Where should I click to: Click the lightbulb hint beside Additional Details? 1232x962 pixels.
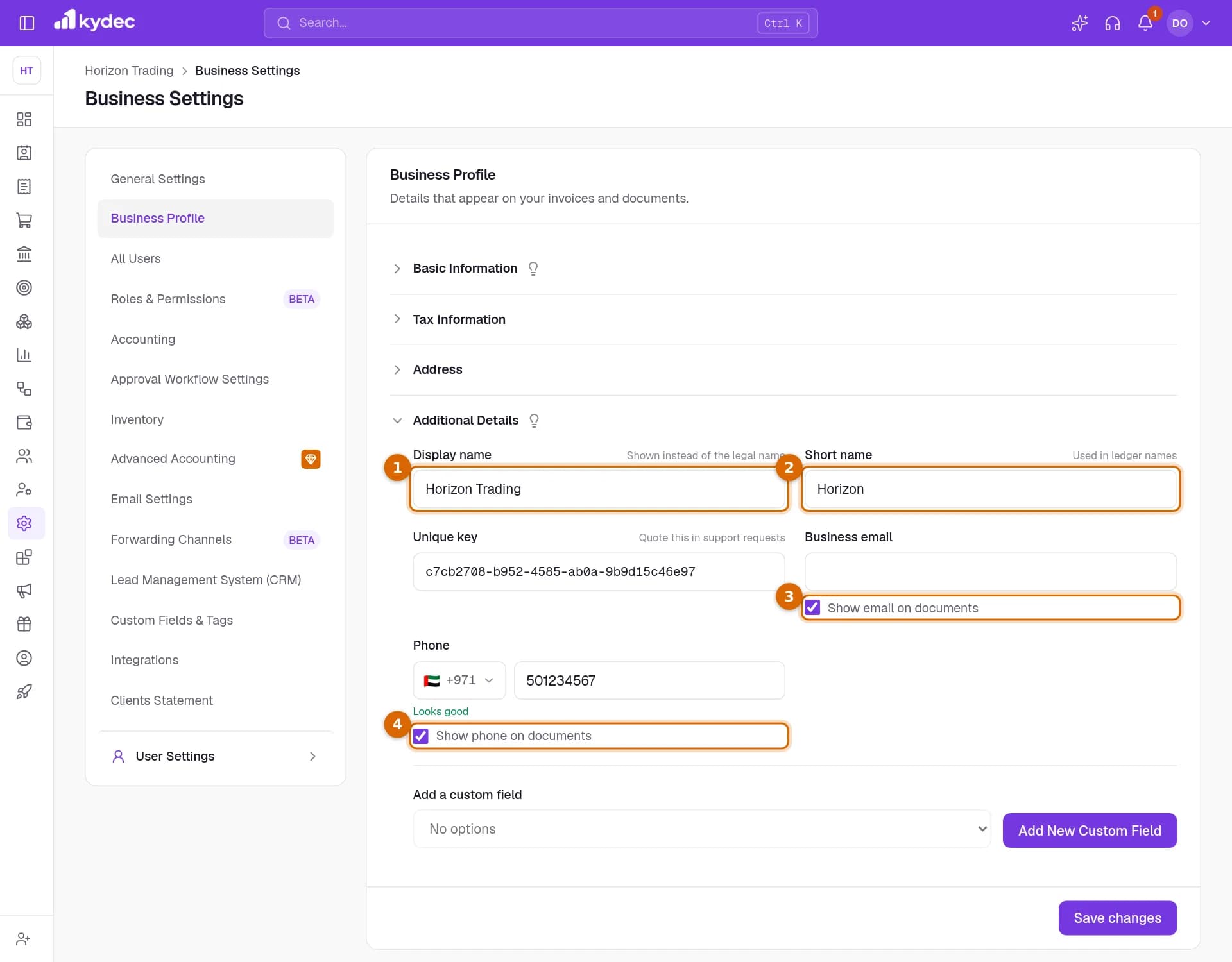[x=534, y=421]
